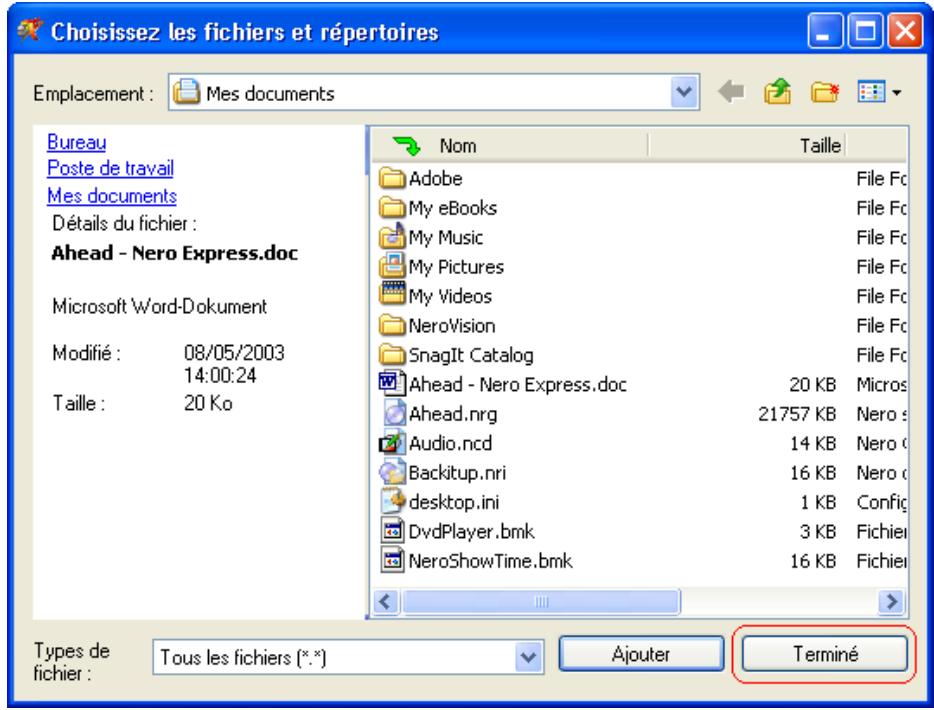Click the Adobe folder icon
Screen dimensions: 934x710
click(392, 178)
